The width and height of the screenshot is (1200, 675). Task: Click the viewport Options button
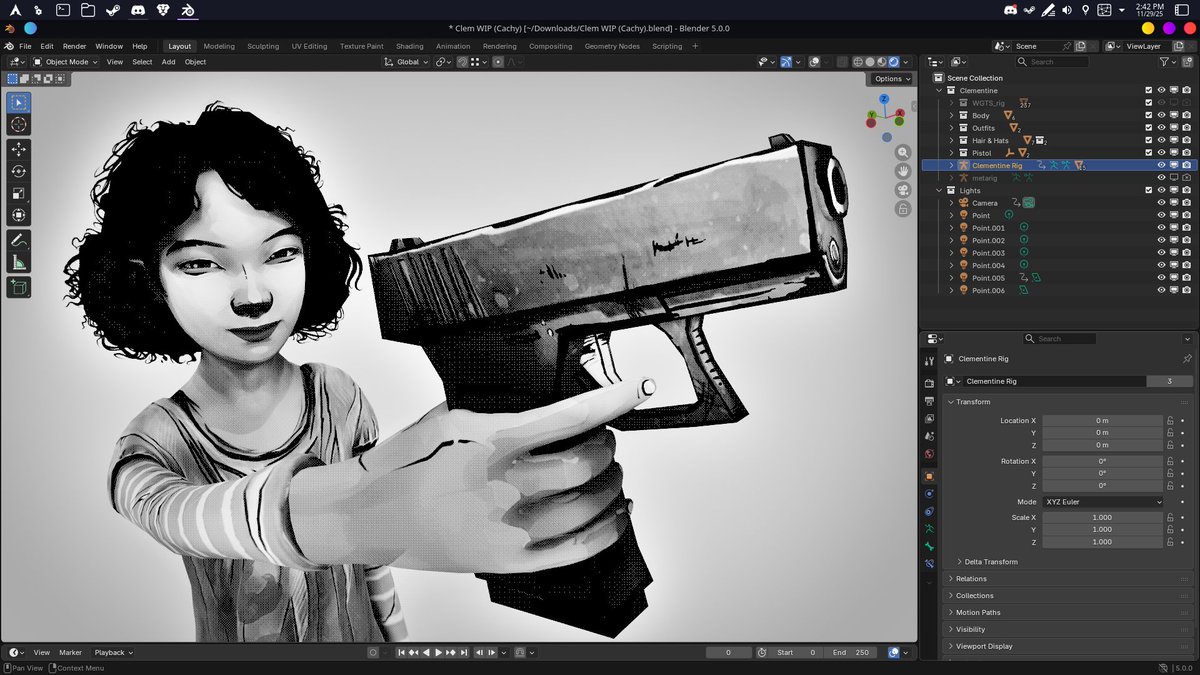coord(891,79)
